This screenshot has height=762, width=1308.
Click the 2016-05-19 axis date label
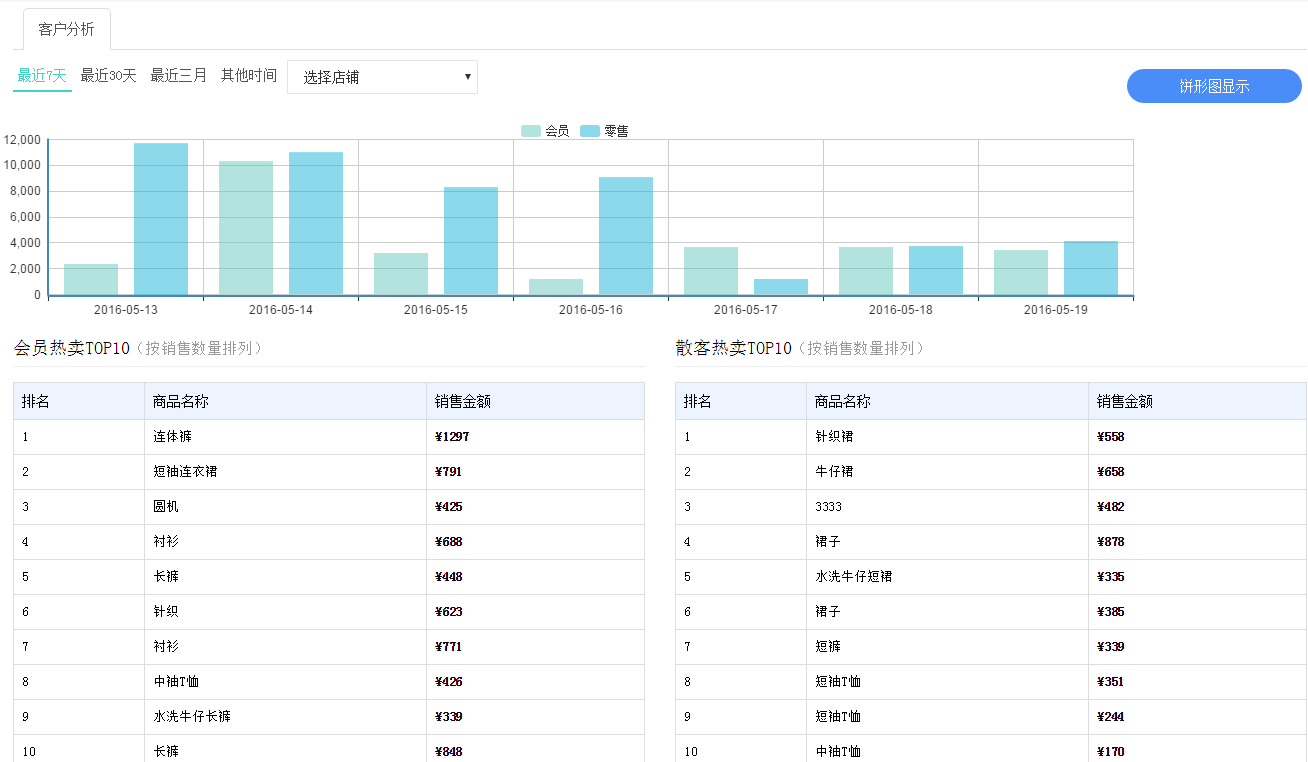click(x=1056, y=310)
